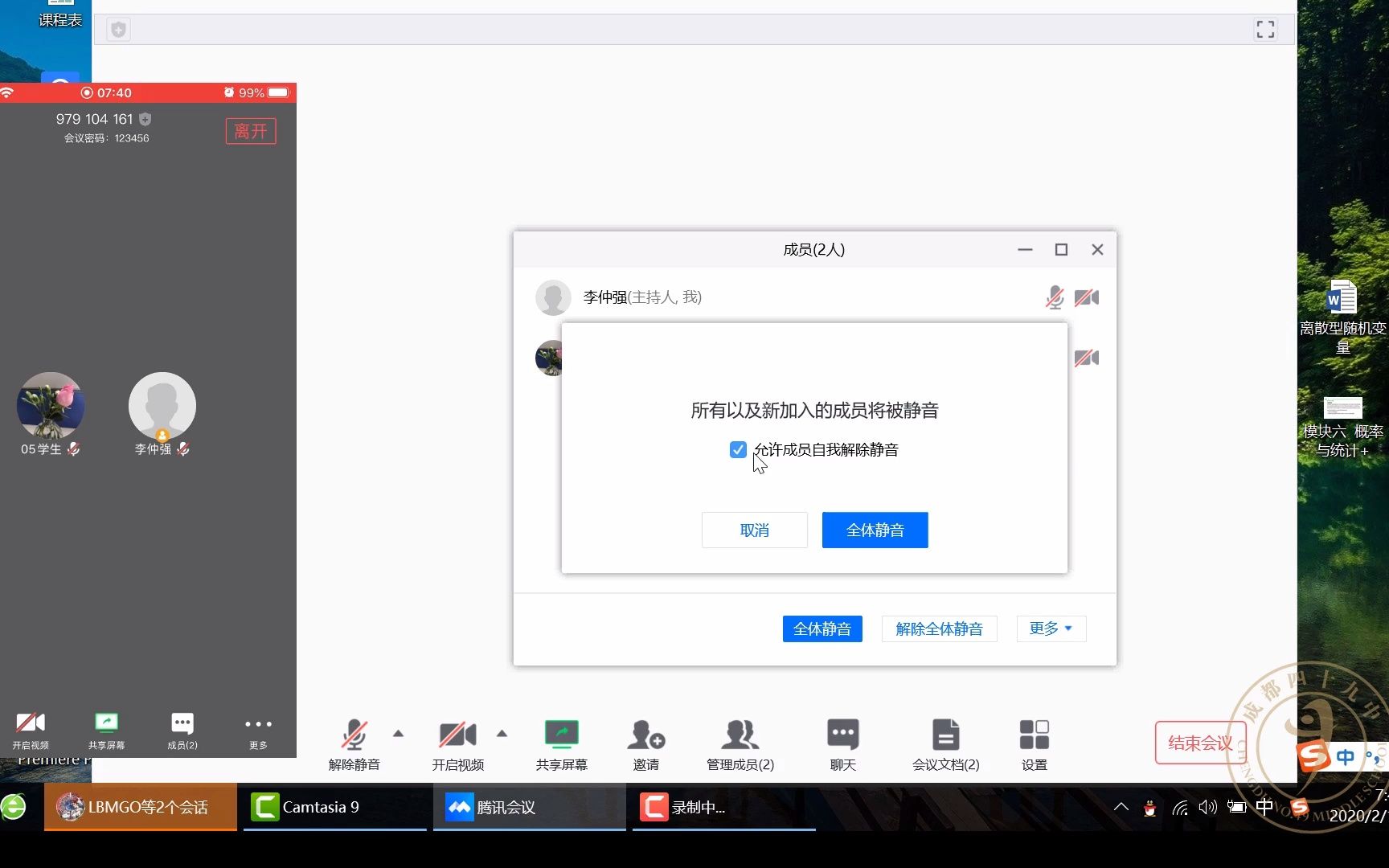Image resolution: width=1389 pixels, height=868 pixels.
Task: Switch to 腾讯会议 taskbar item
Action: coord(529,807)
